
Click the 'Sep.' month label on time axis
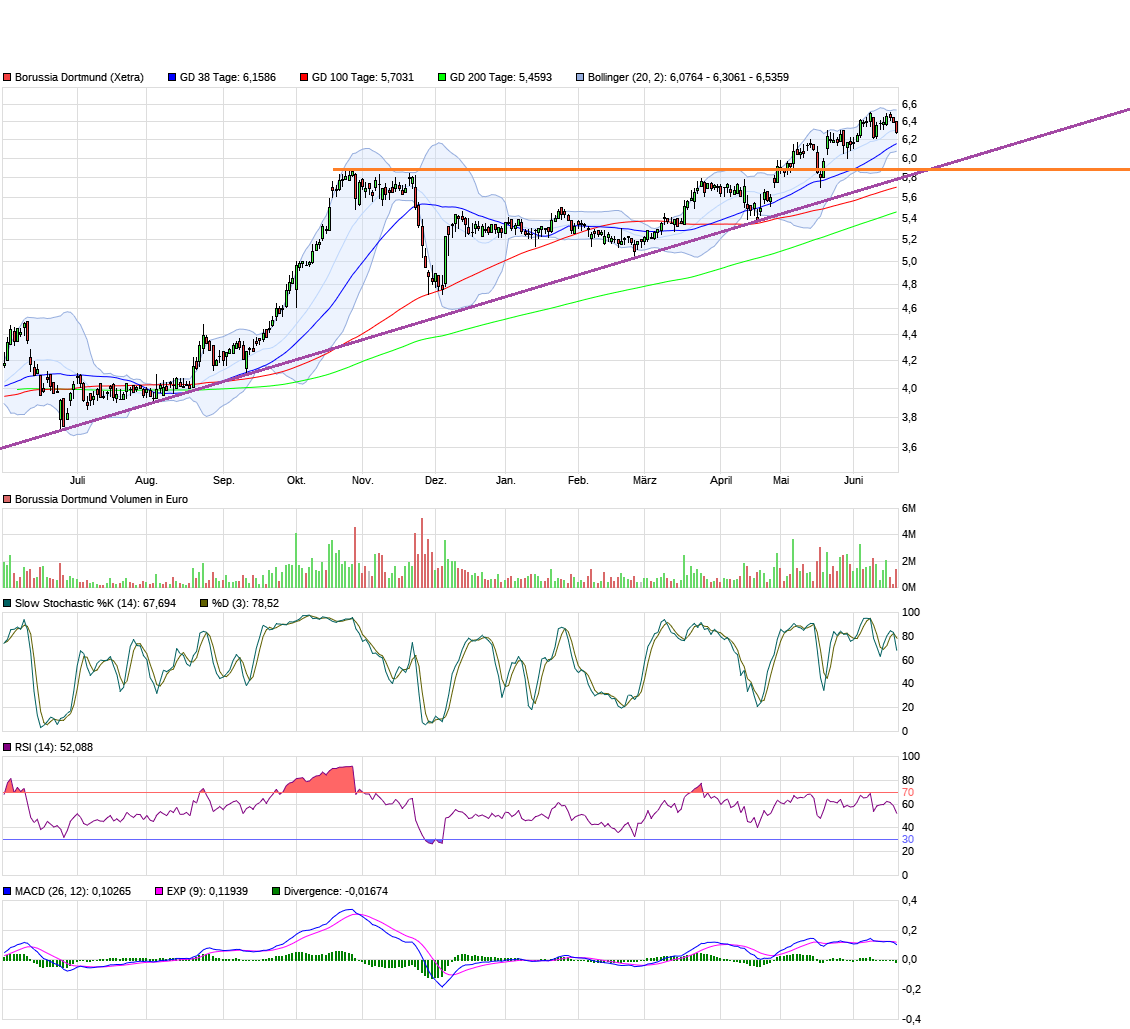[x=223, y=480]
